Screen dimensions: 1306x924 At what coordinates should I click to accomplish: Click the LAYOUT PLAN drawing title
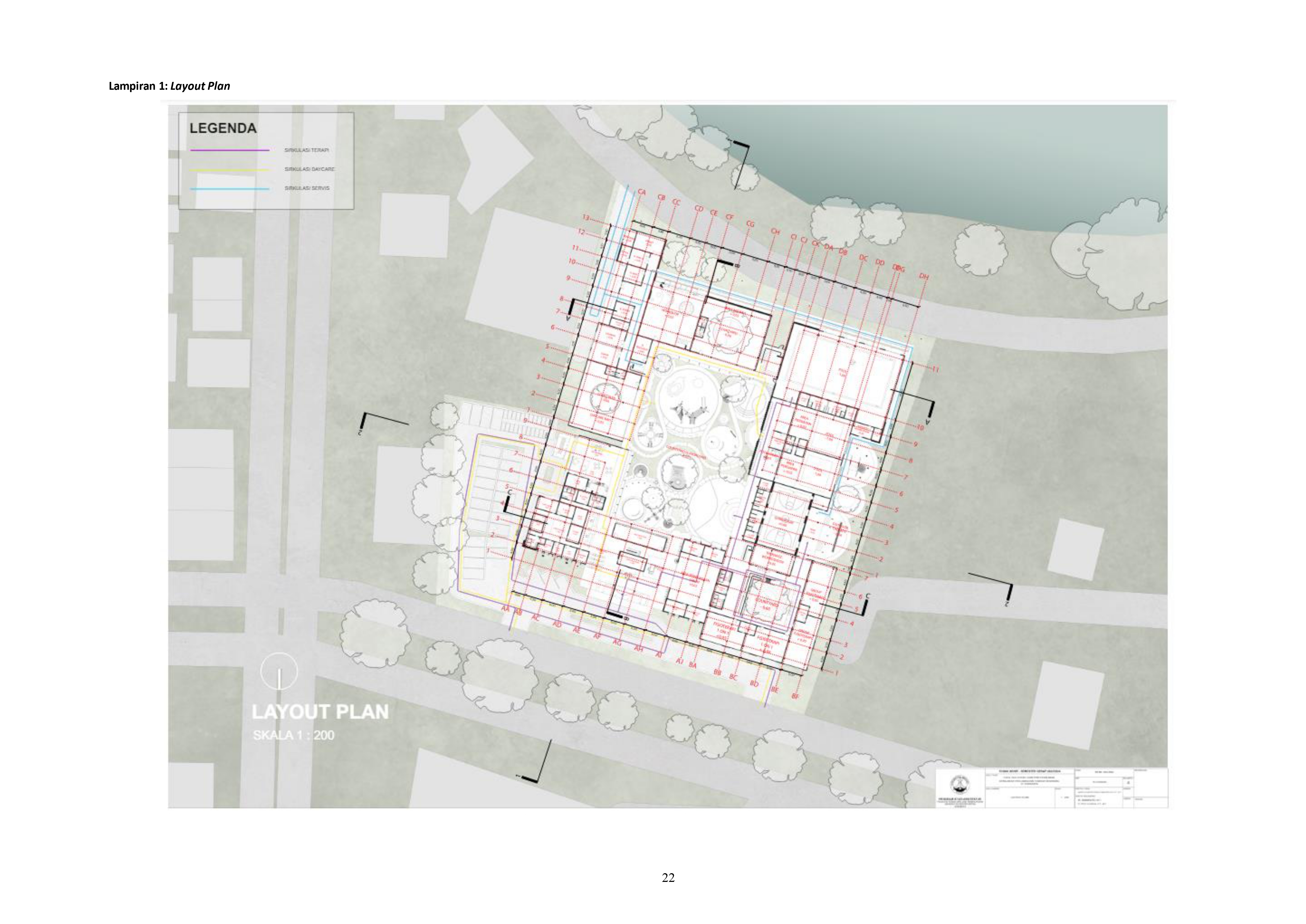click(320, 712)
